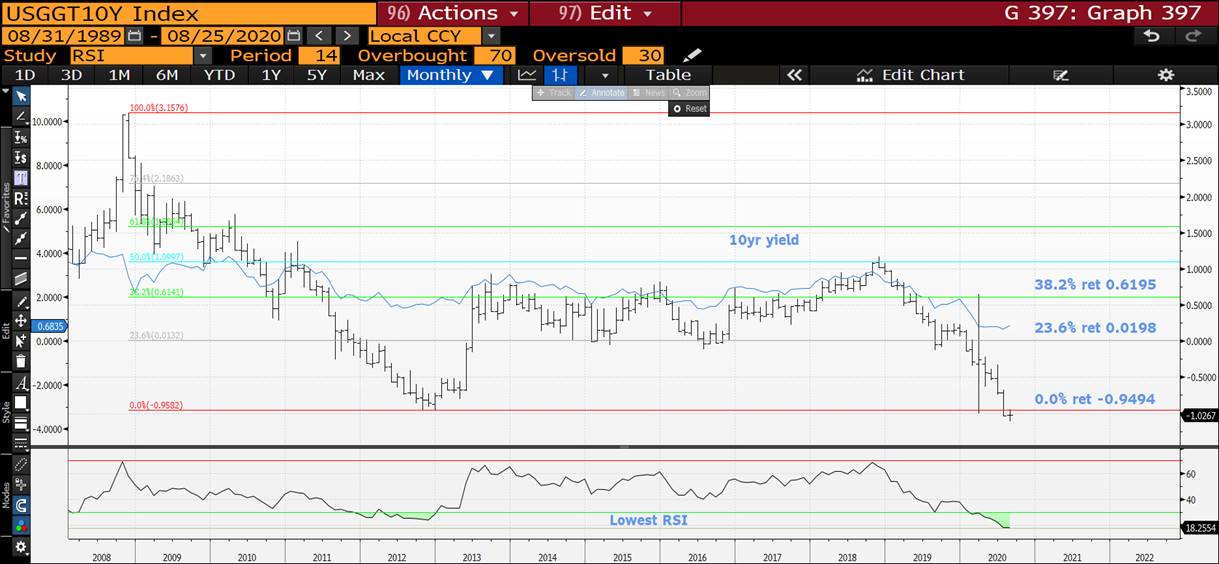Select the Max range tab
This screenshot has height=564, width=1219.
(369, 75)
